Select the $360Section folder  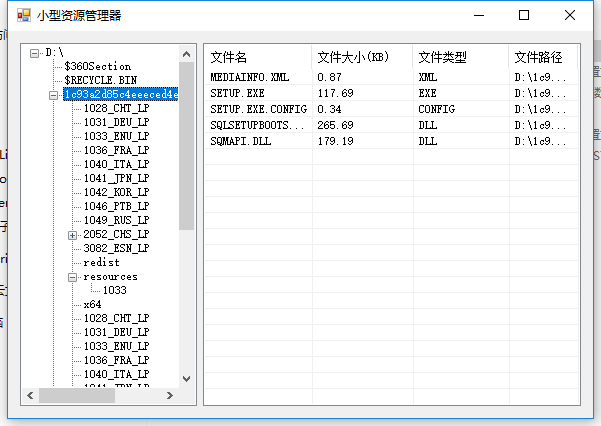(x=98, y=66)
